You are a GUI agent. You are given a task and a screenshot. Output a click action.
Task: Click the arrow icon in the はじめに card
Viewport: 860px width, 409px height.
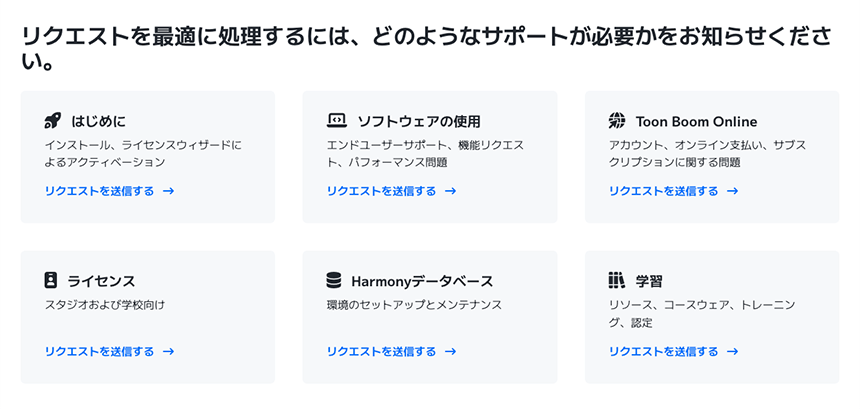168,191
